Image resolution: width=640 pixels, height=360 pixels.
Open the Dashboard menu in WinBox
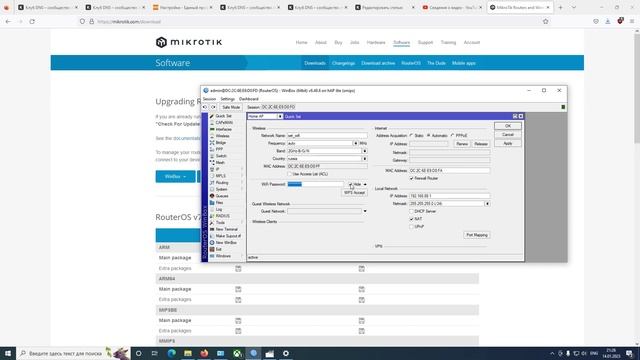pyautogui.click(x=249, y=99)
